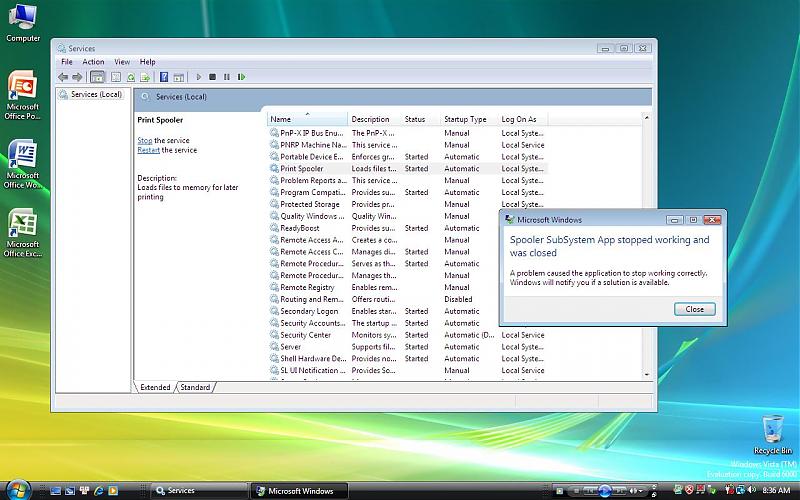The height and width of the screenshot is (500, 800).
Task: Click the Refresh toolbar icon
Action: (131, 77)
